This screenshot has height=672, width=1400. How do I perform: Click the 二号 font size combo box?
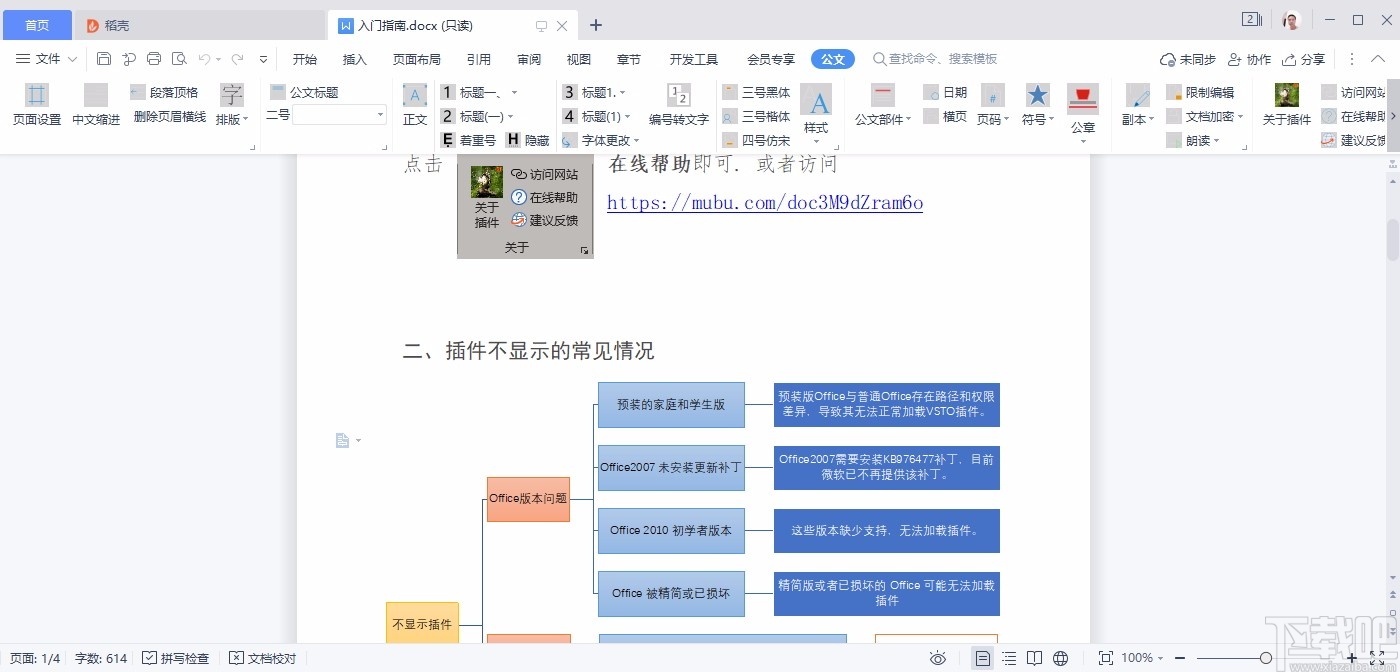click(324, 114)
